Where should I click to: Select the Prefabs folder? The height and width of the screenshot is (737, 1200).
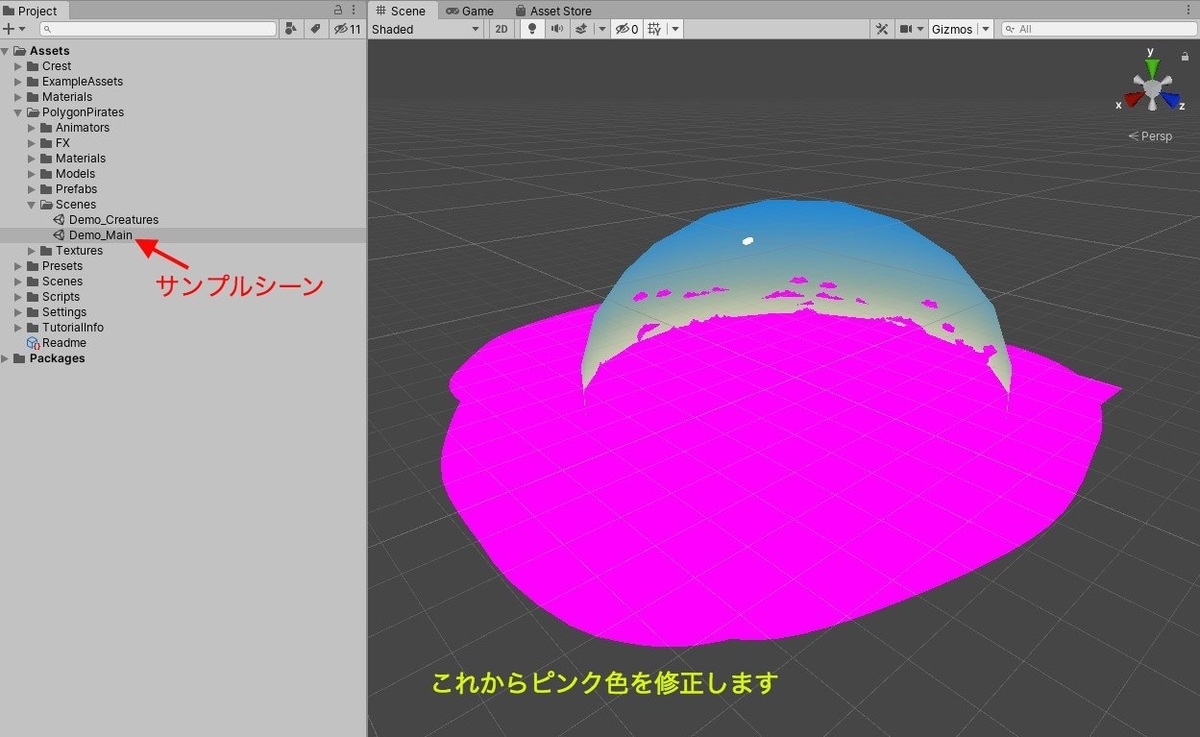pos(76,189)
